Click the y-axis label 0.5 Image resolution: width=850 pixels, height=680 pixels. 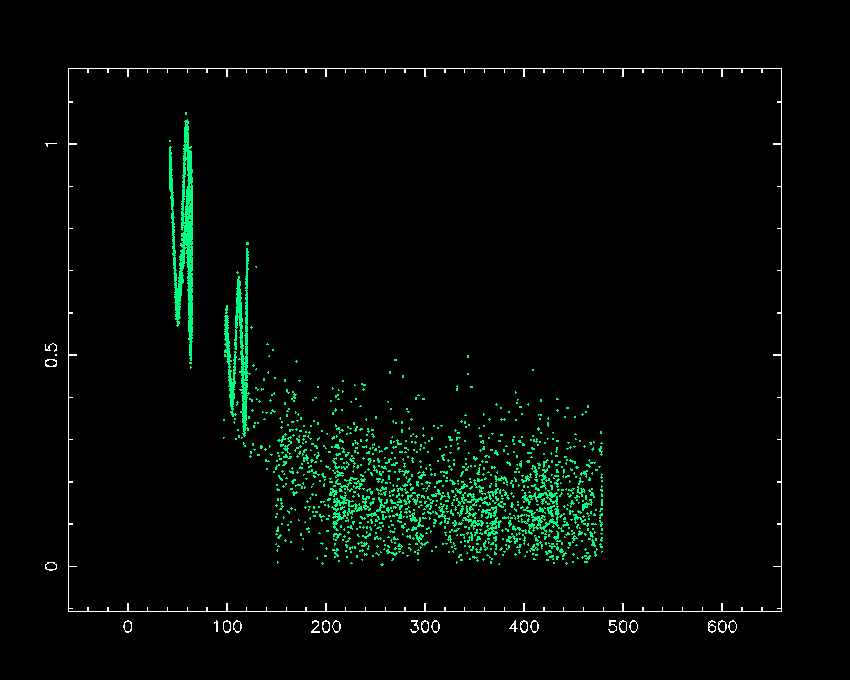point(51,355)
